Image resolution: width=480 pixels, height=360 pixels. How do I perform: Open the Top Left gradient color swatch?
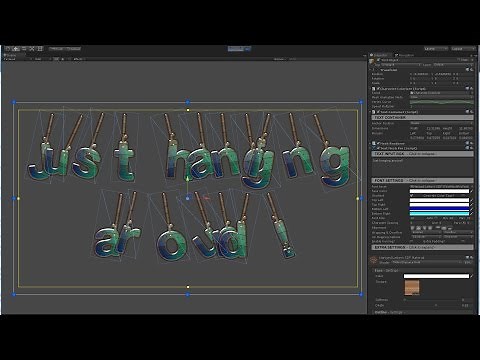(439, 200)
